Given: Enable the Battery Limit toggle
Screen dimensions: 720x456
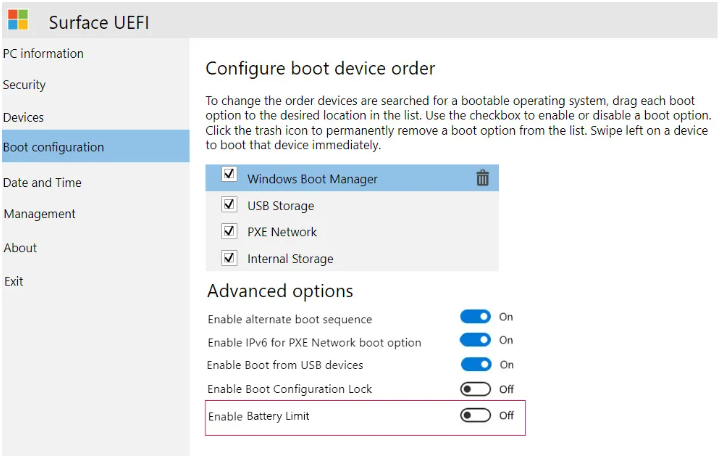Looking at the screenshot, I should tap(475, 415).
